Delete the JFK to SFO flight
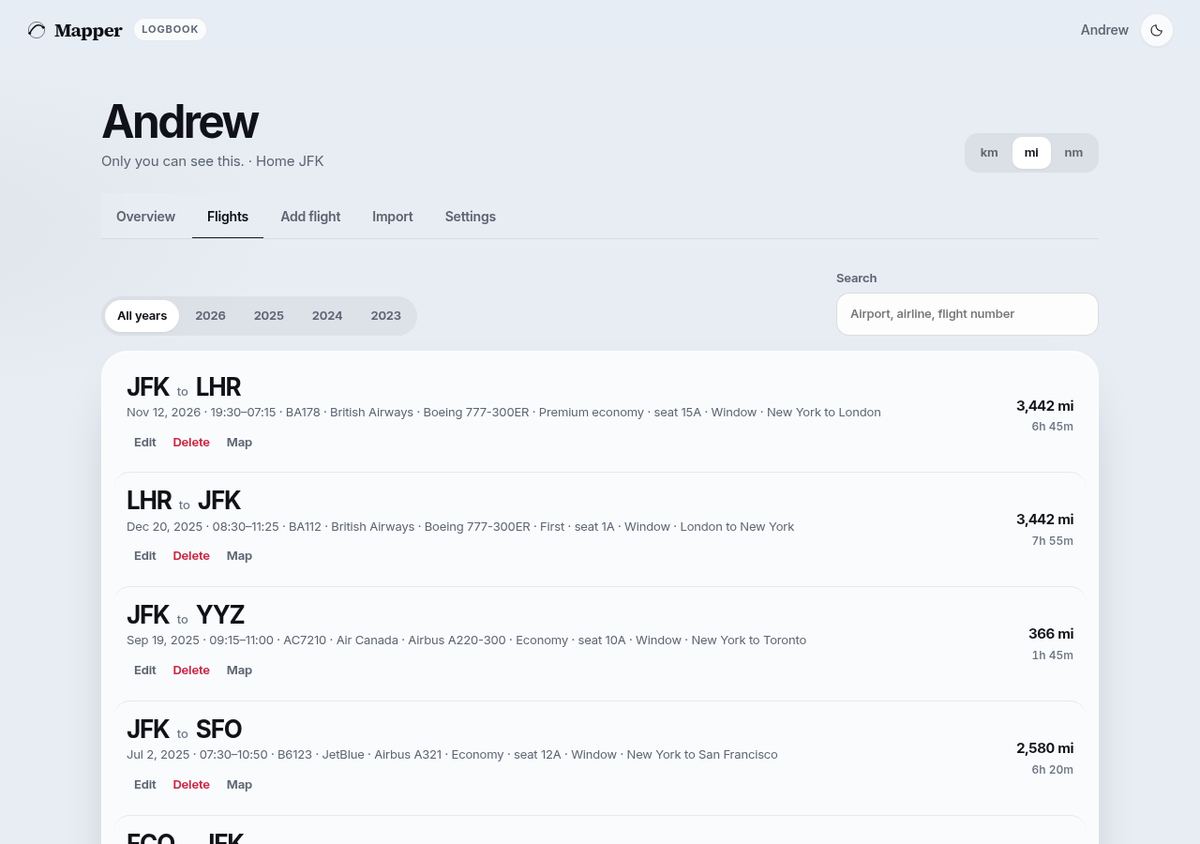 tap(191, 785)
